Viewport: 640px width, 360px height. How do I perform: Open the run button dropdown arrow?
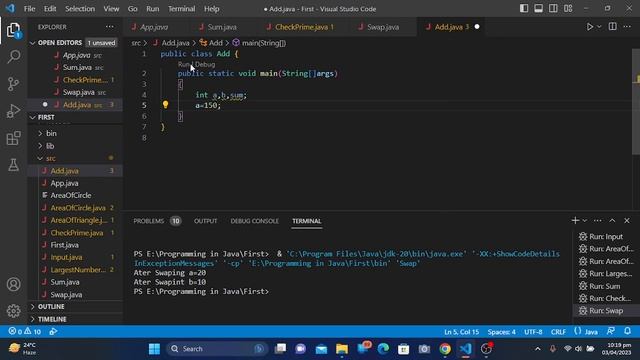(x=599, y=27)
